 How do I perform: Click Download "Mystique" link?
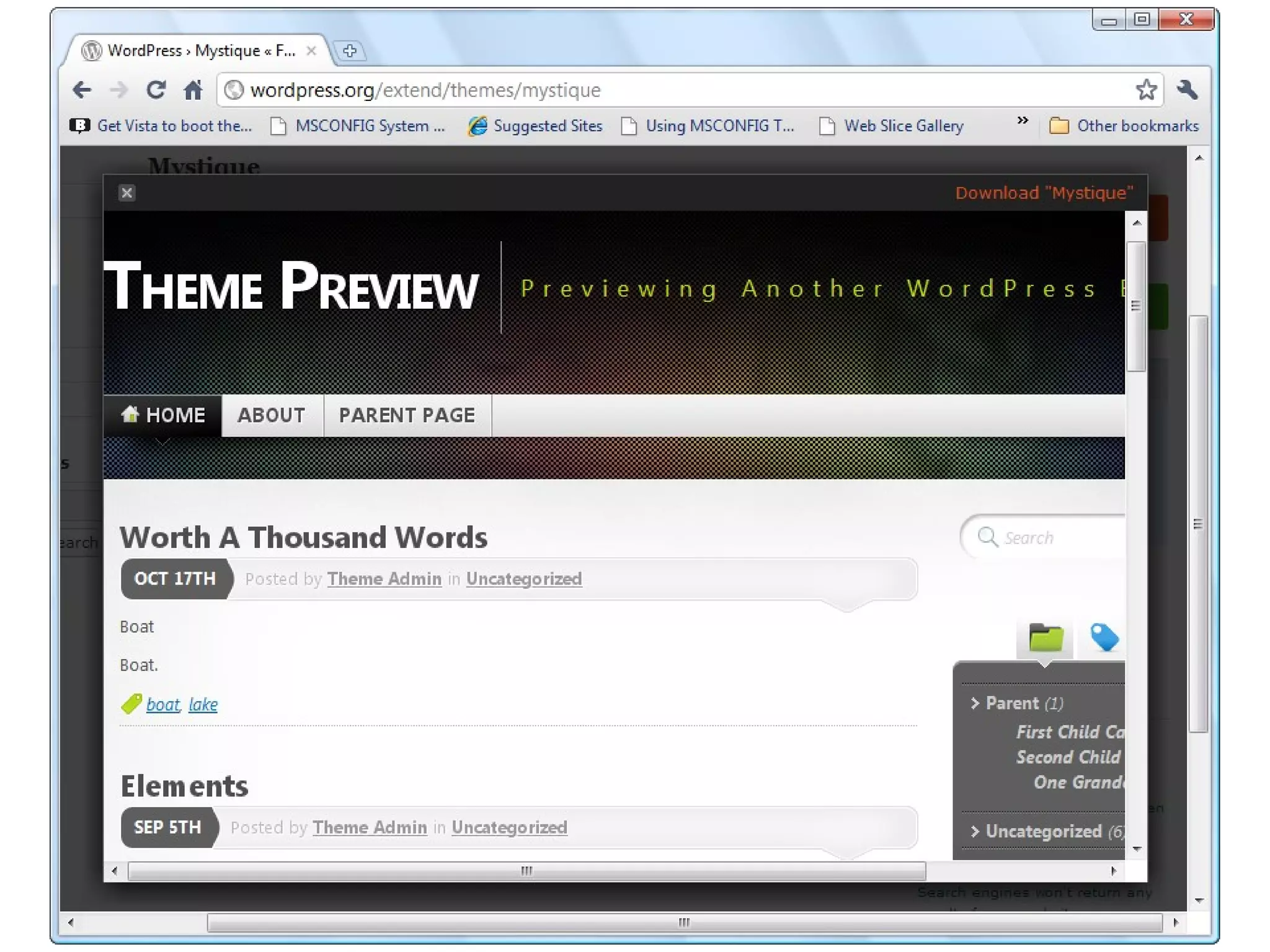pyautogui.click(x=1044, y=193)
